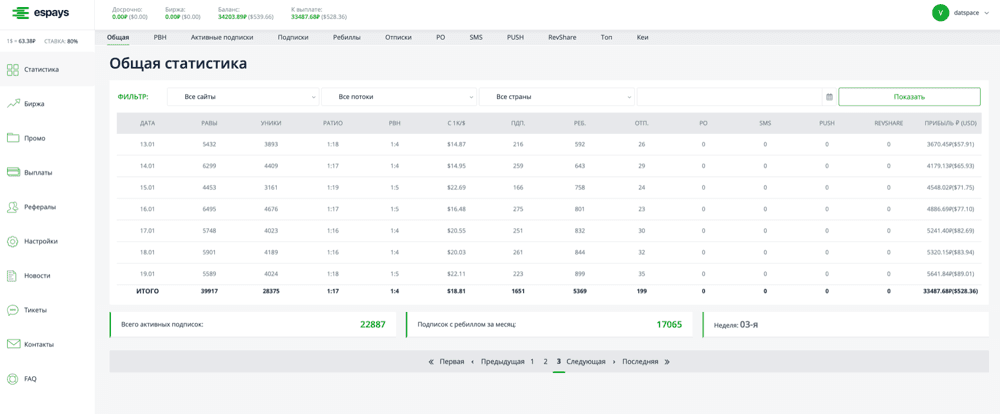The width and height of the screenshot is (1000, 414).
Task: Click the Тикеты chat bubble icon
Action: (x=13, y=310)
